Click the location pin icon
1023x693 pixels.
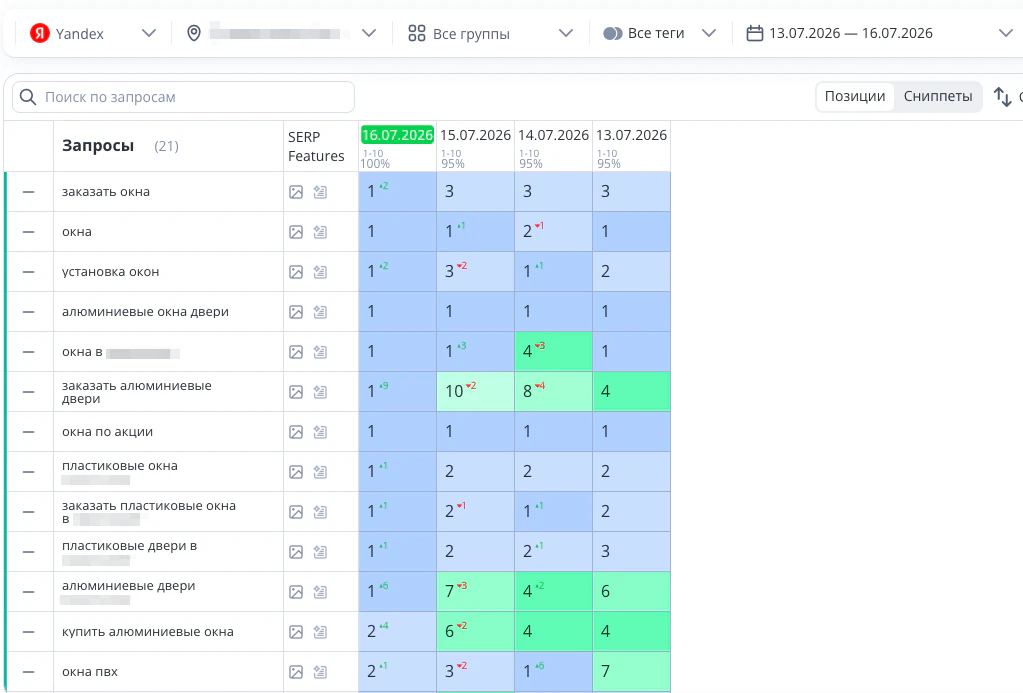(194, 33)
